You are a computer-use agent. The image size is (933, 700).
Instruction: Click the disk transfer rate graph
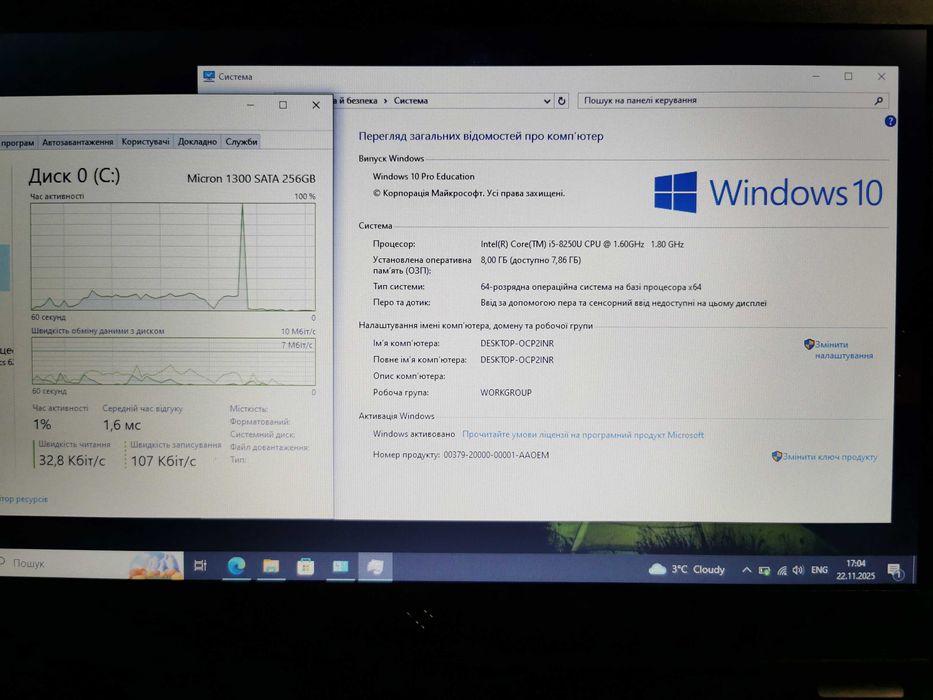(x=173, y=361)
